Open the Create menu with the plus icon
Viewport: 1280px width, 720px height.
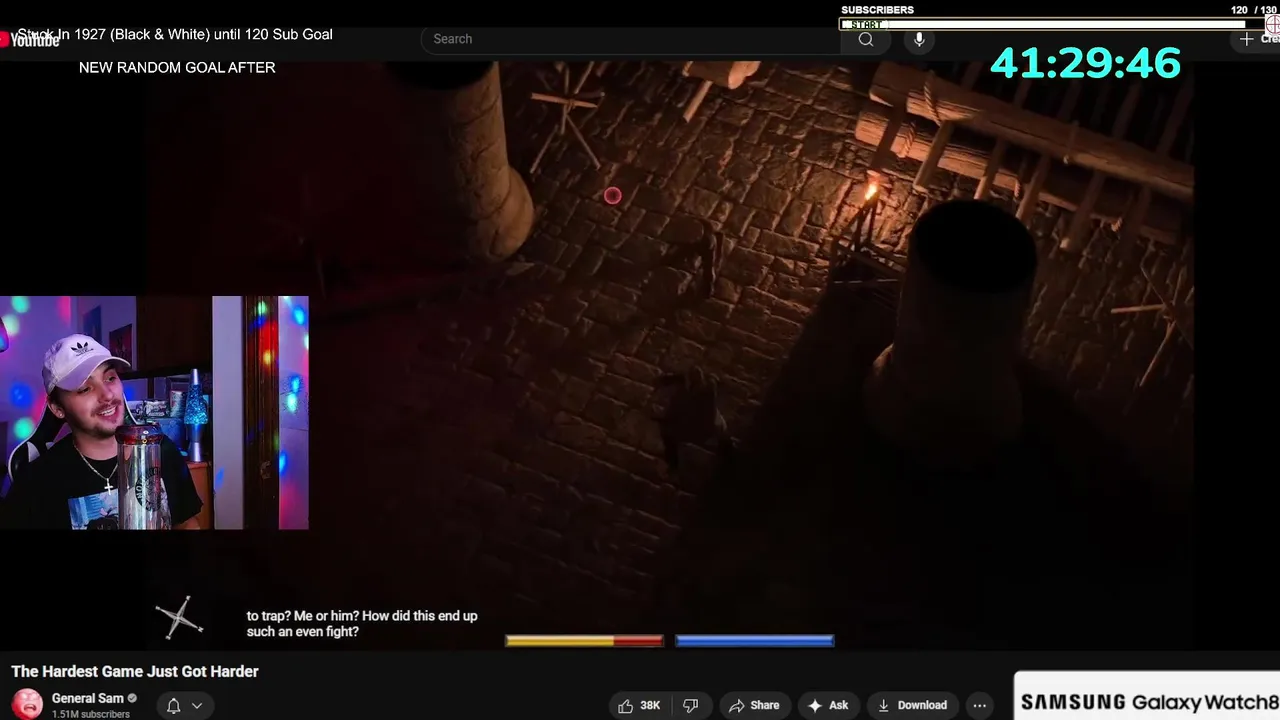tap(1246, 39)
